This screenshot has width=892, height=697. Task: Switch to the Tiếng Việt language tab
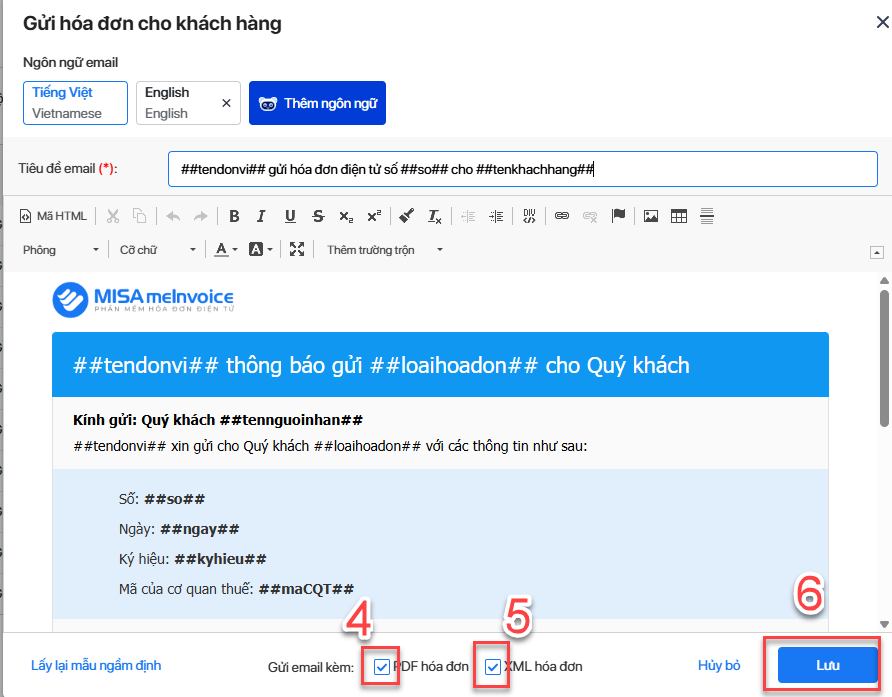click(x=76, y=103)
